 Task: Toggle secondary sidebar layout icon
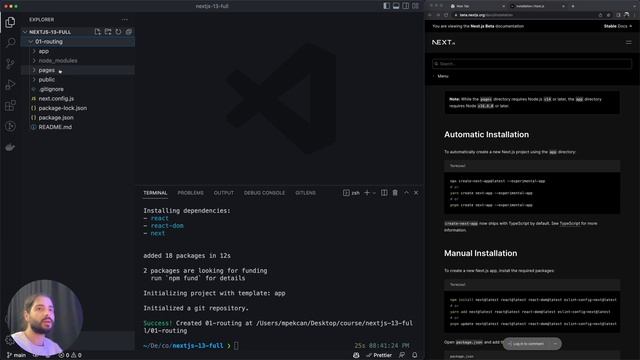coord(406,6)
